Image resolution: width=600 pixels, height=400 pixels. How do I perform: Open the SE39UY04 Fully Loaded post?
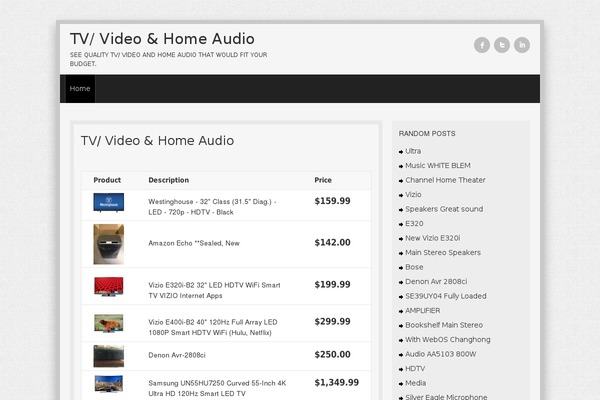(446, 296)
